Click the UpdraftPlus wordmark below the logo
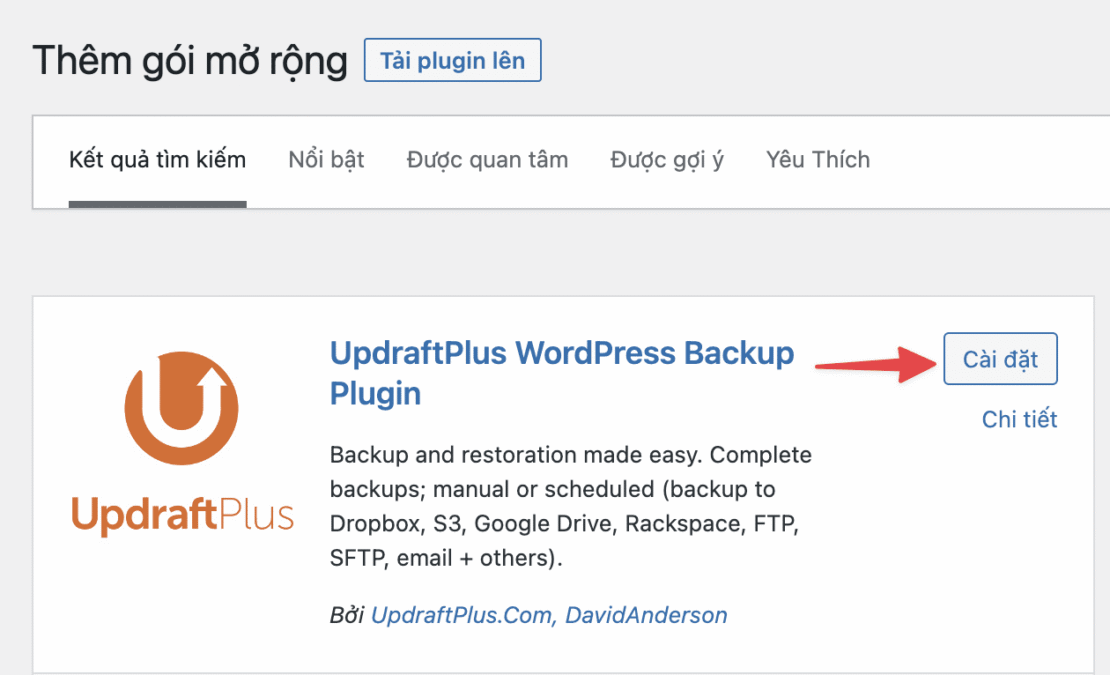Image resolution: width=1110 pixels, height=675 pixels. coord(182,516)
